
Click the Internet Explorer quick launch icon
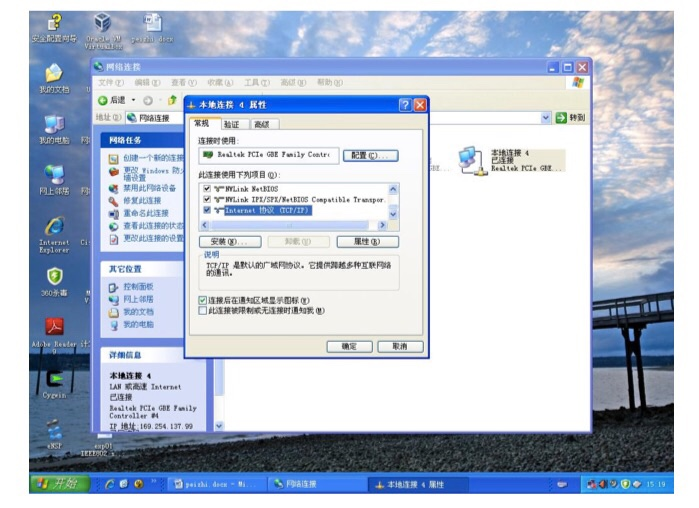tap(109, 483)
